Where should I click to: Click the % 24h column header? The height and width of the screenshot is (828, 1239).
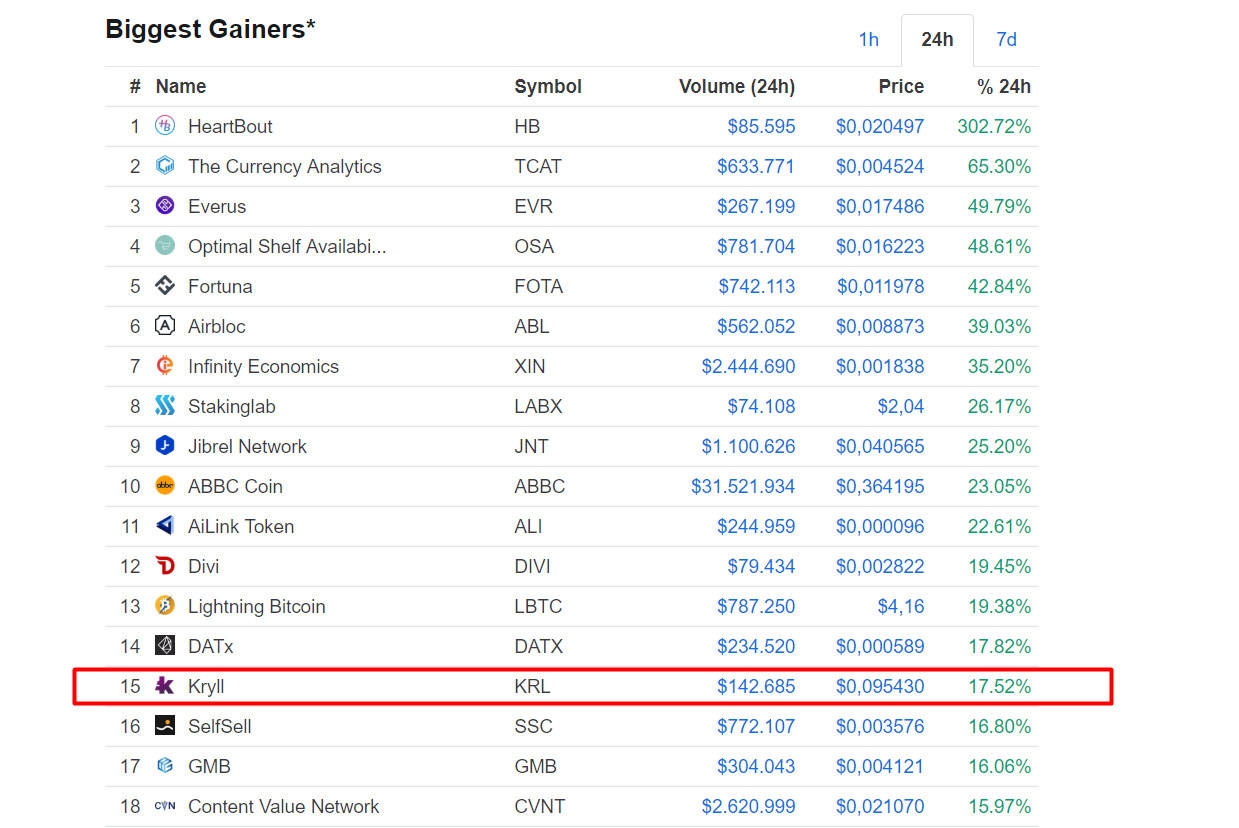click(1004, 87)
